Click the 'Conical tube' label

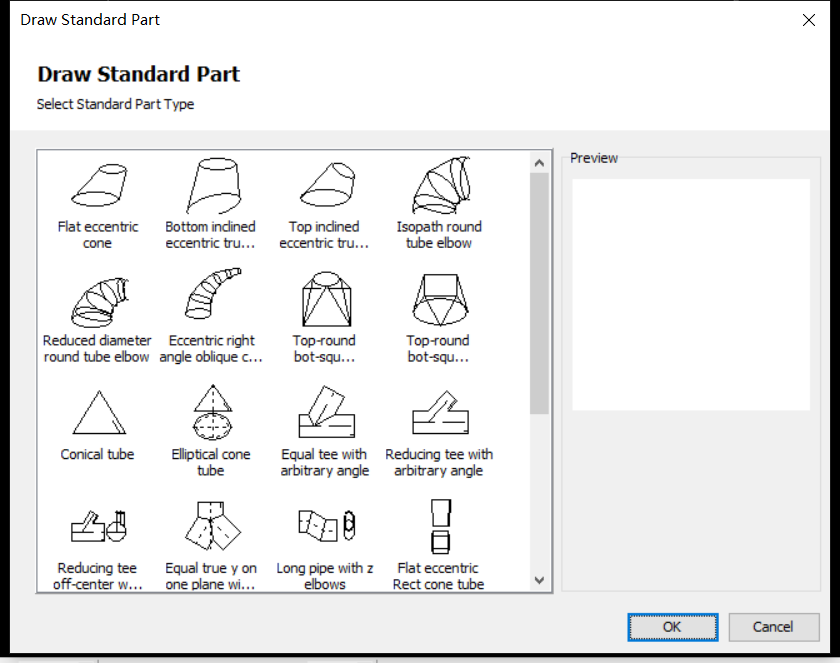pyautogui.click(x=98, y=454)
